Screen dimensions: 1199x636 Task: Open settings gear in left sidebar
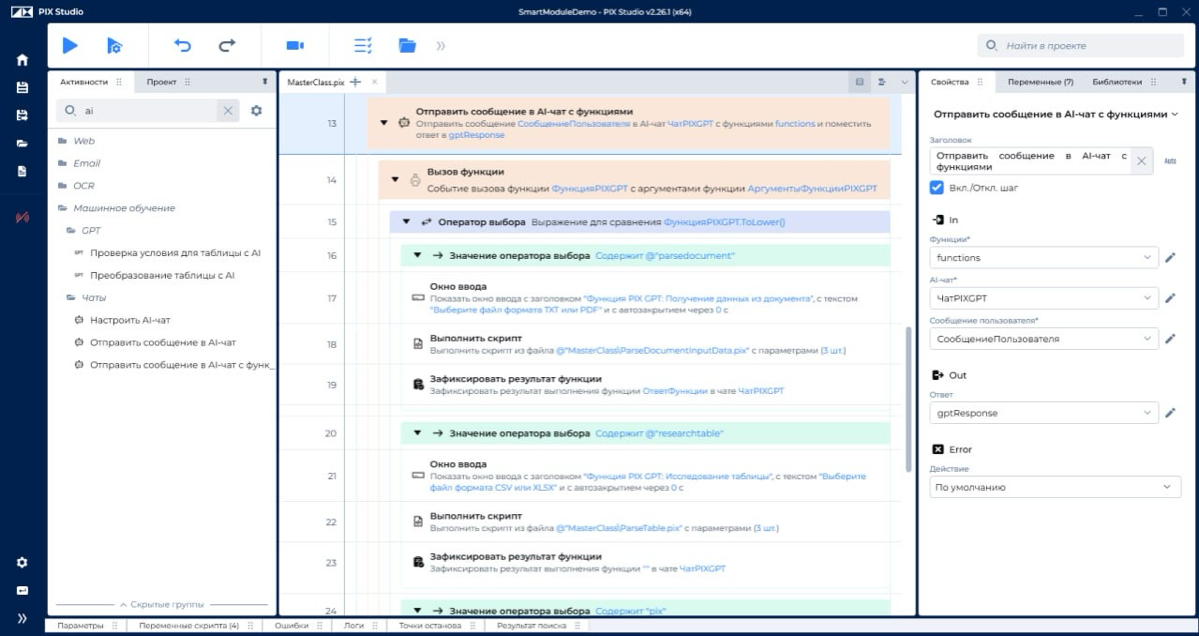click(22, 563)
